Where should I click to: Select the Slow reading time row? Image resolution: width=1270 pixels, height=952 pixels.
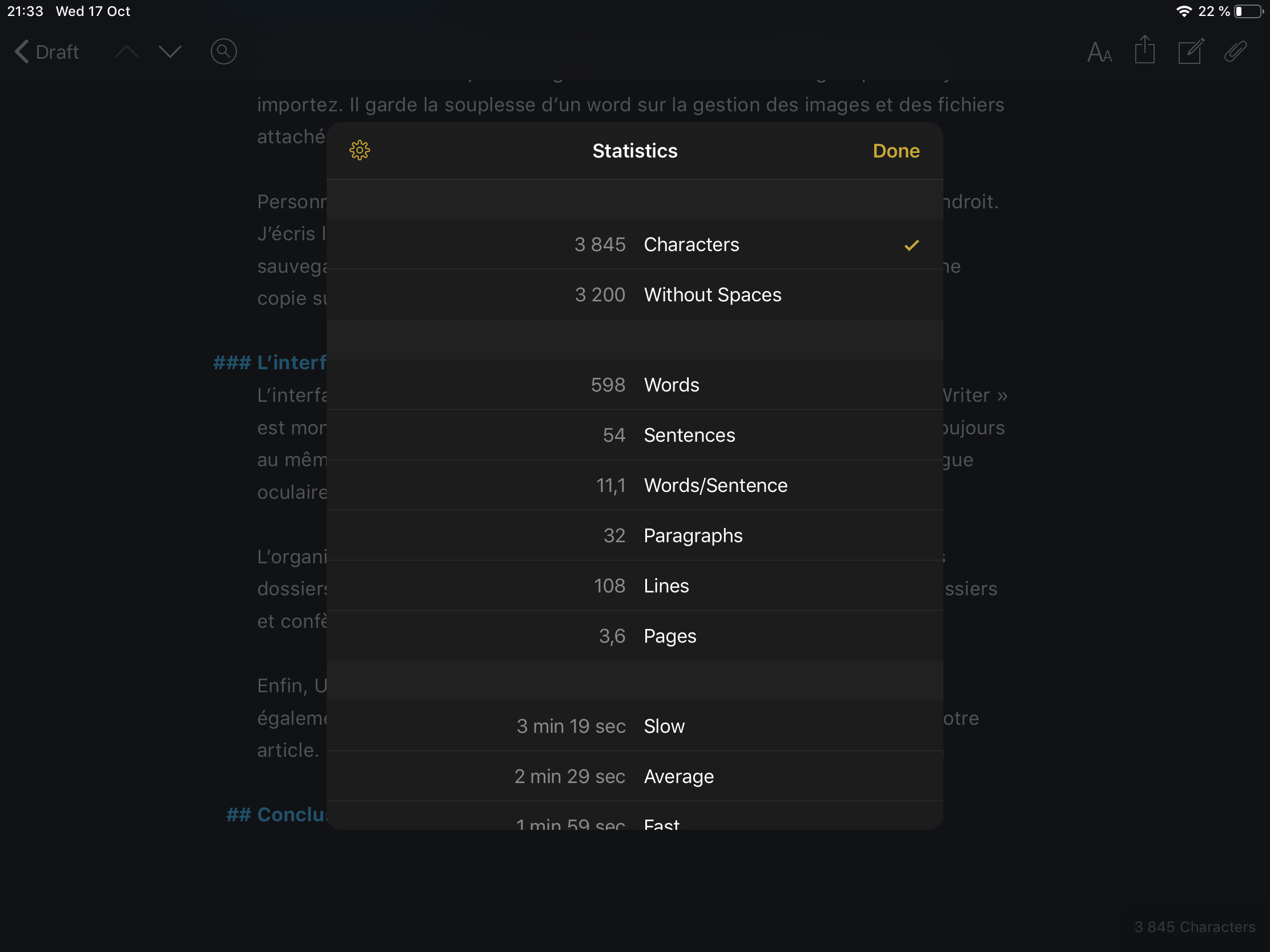coord(634,726)
